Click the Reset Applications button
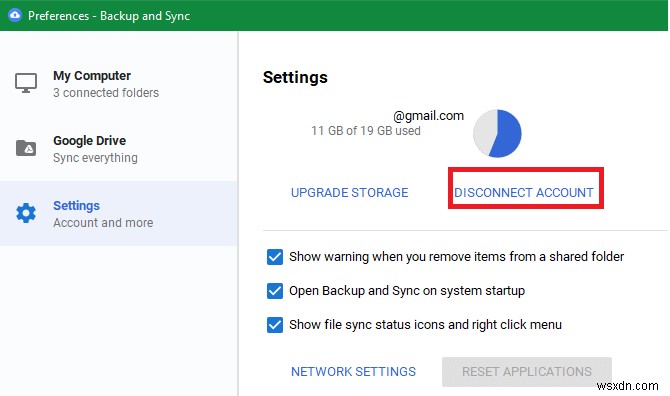670x396 pixels. tap(527, 372)
